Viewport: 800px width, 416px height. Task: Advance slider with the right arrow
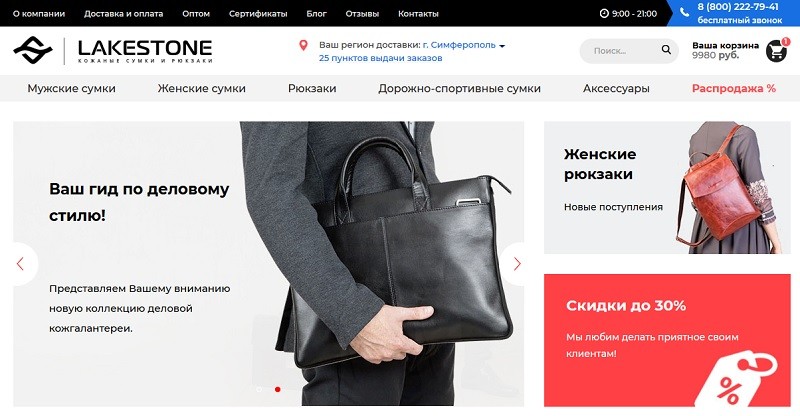click(x=516, y=264)
